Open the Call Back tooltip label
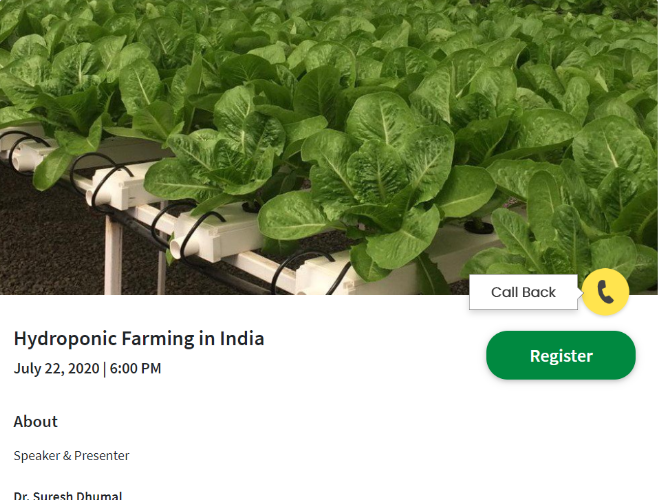 [x=523, y=292]
